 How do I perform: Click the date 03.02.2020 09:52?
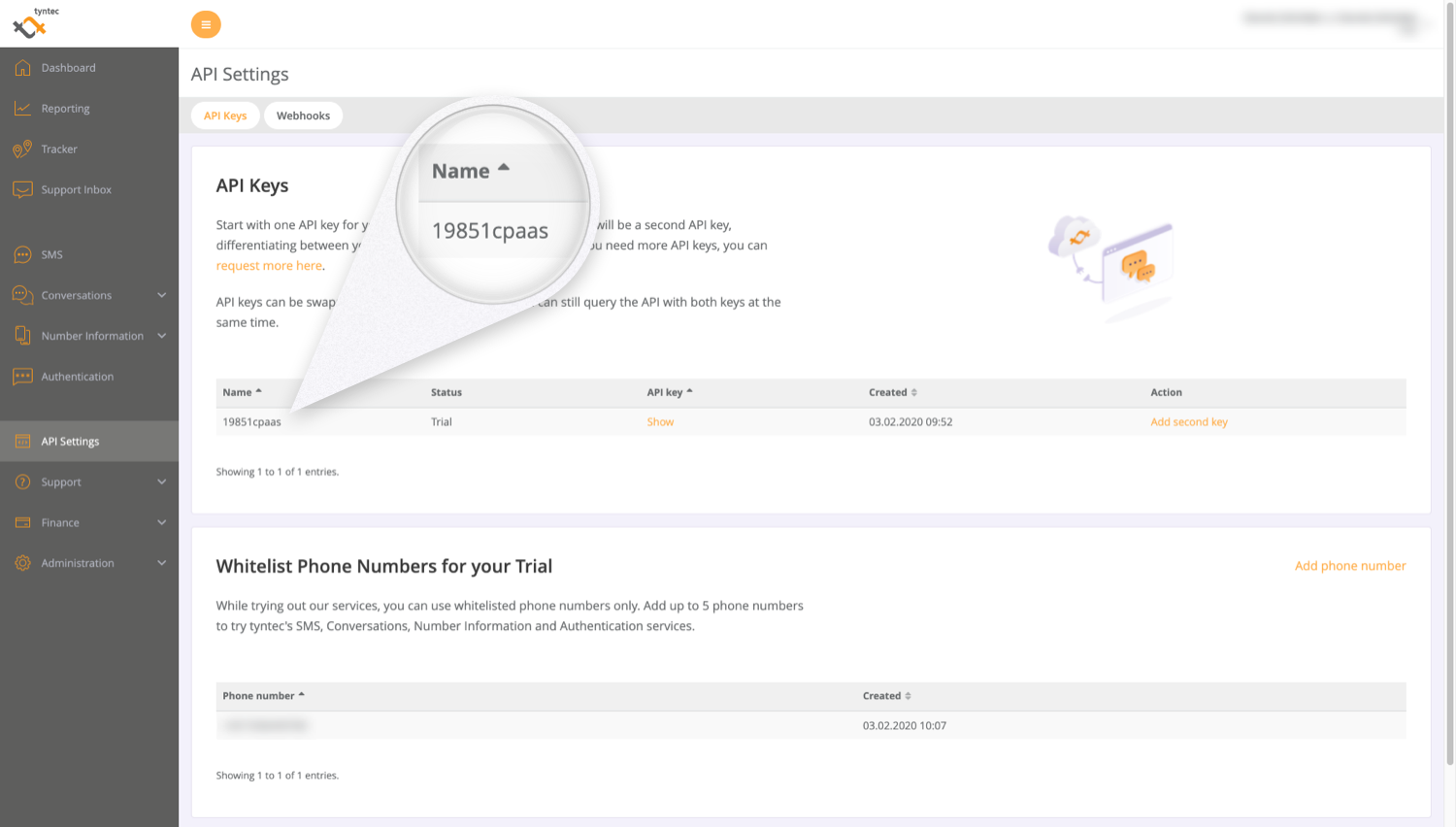(x=910, y=422)
